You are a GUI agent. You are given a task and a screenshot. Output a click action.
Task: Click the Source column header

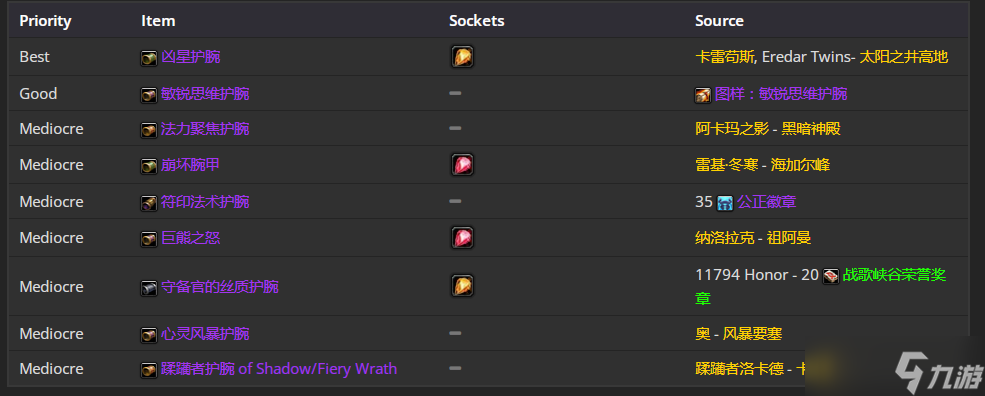tap(719, 21)
